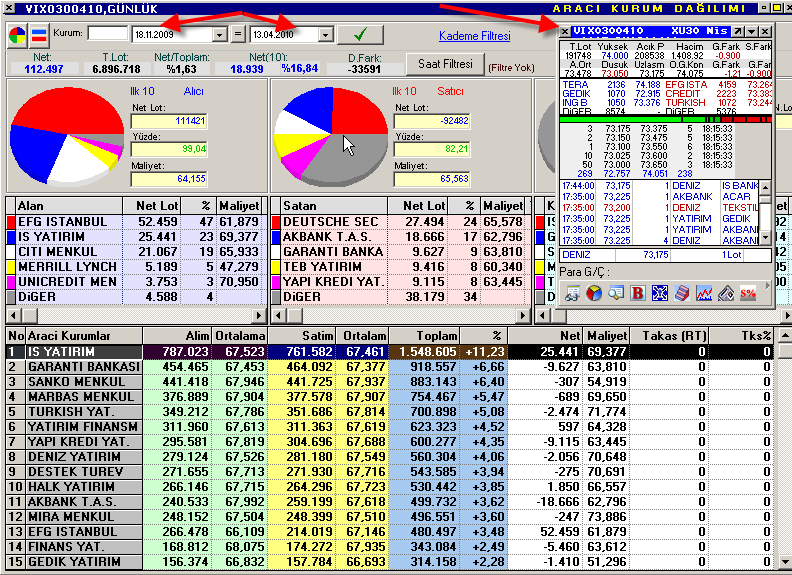This screenshot has height=575, width=792.
Task: Switch to the blue-red bar view button
Action: coord(39,35)
